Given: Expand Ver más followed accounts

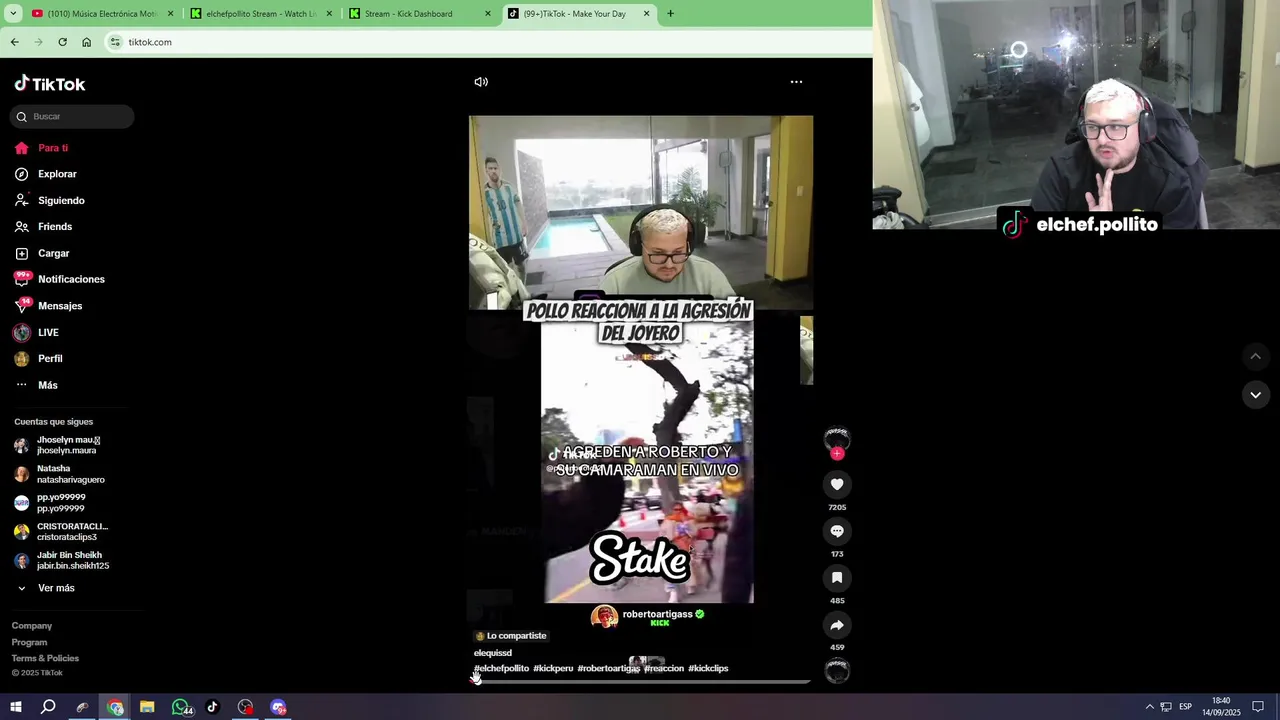Looking at the screenshot, I should (x=56, y=588).
